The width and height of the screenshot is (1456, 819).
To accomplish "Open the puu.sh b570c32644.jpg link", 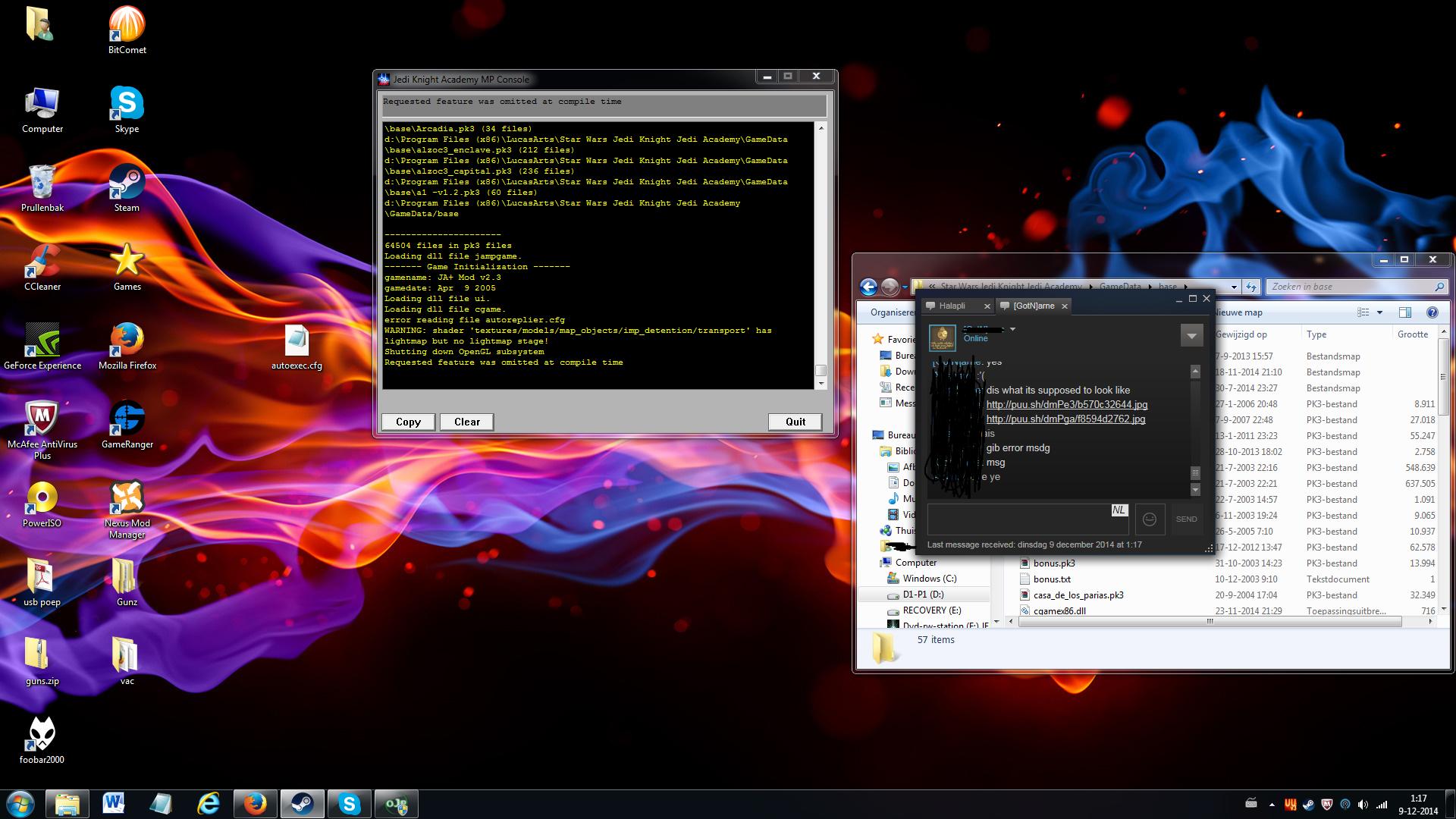I will pyautogui.click(x=1067, y=404).
